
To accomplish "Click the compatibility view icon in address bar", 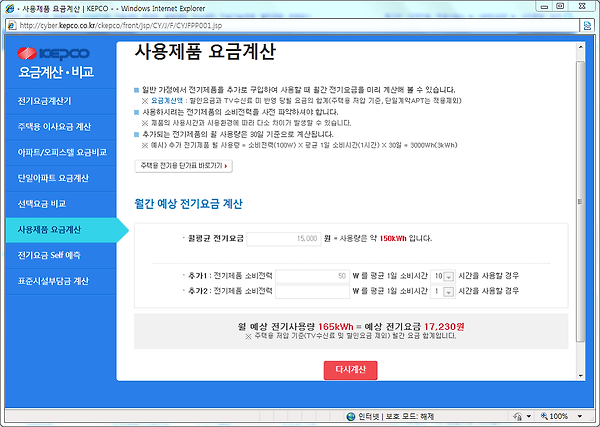I will [x=587, y=26].
